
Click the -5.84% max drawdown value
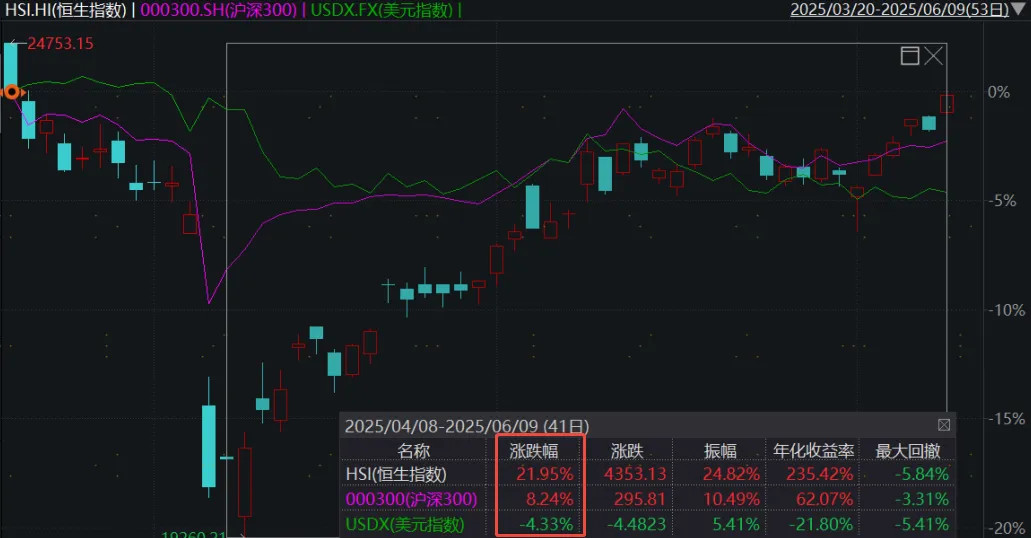921,474
